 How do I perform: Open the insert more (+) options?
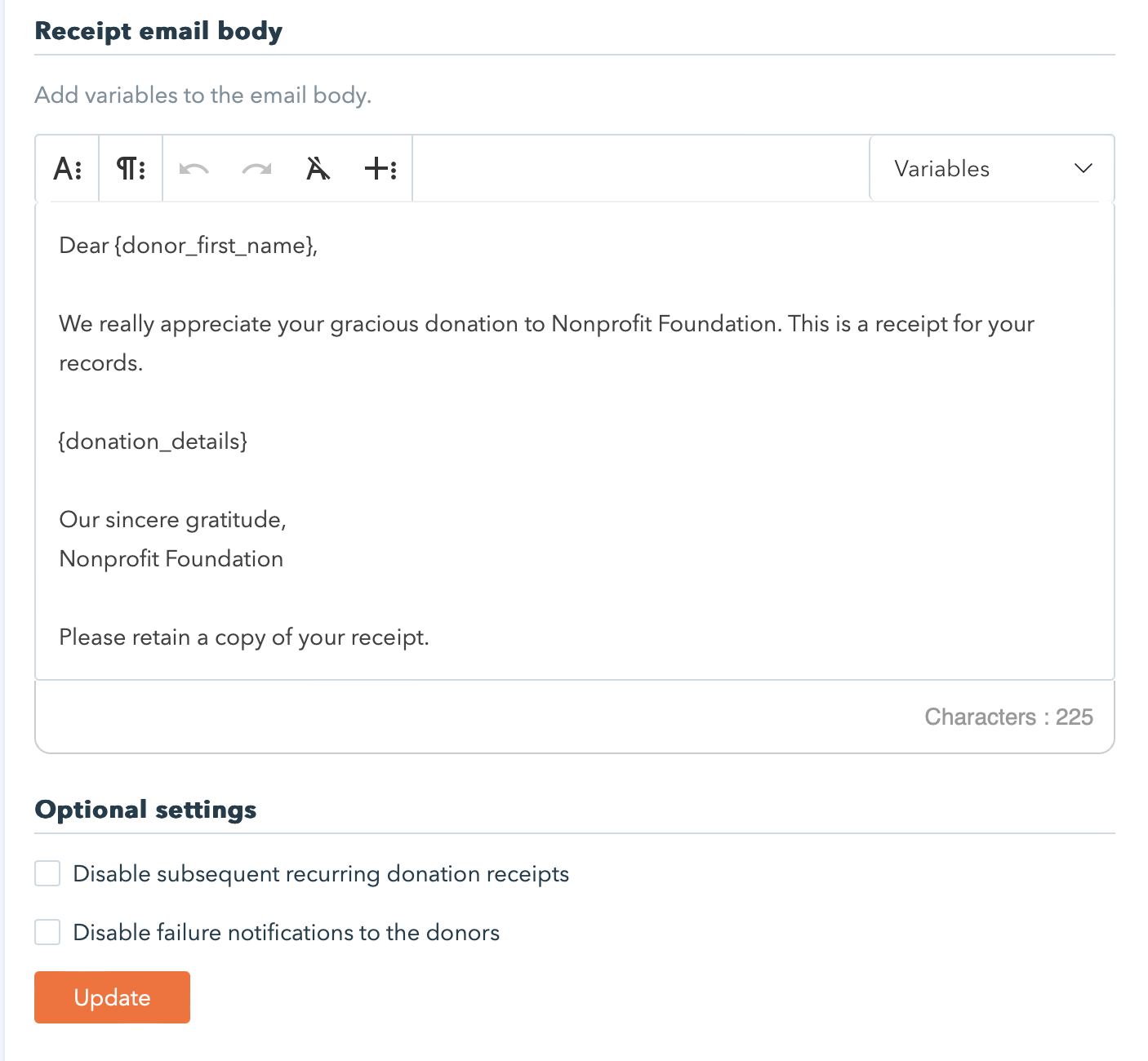pyautogui.click(x=380, y=169)
